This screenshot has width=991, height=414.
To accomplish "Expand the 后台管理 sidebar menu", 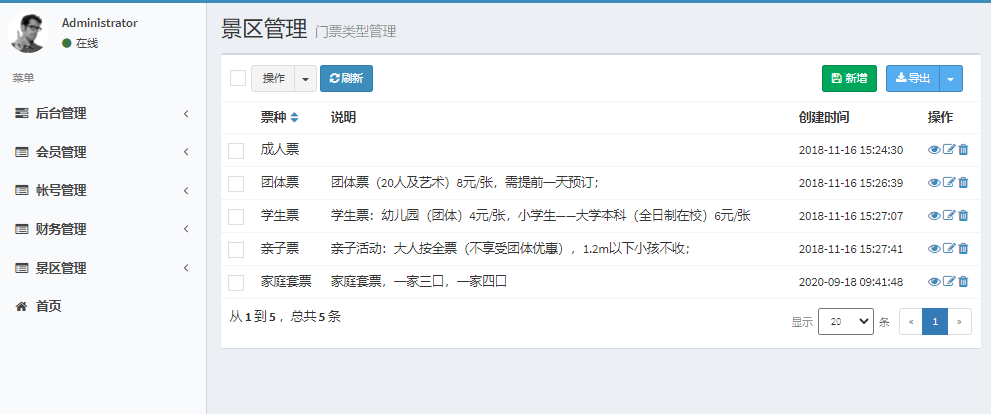I will tap(102, 114).
